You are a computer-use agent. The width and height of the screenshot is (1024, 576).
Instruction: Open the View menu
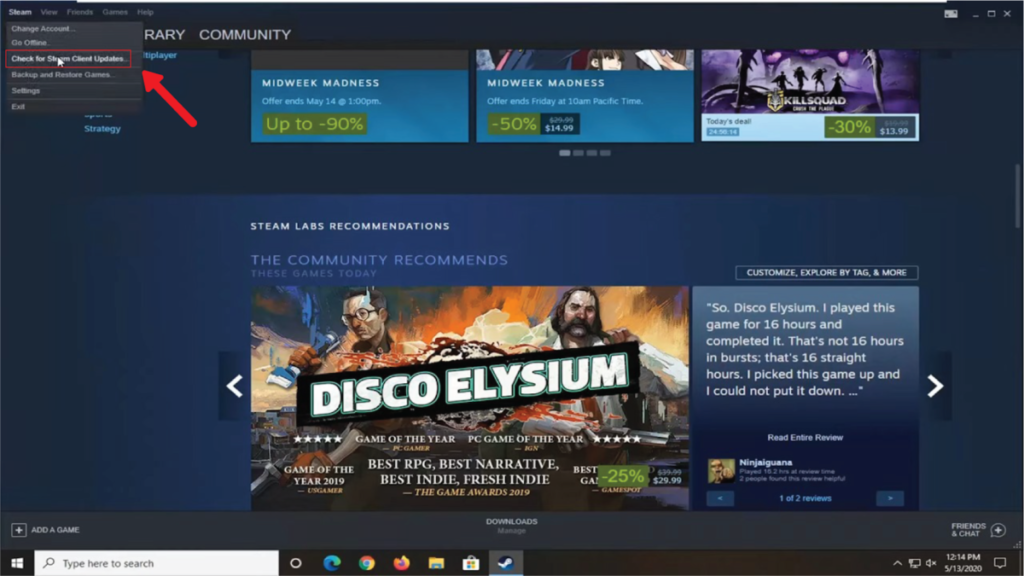[x=48, y=12]
